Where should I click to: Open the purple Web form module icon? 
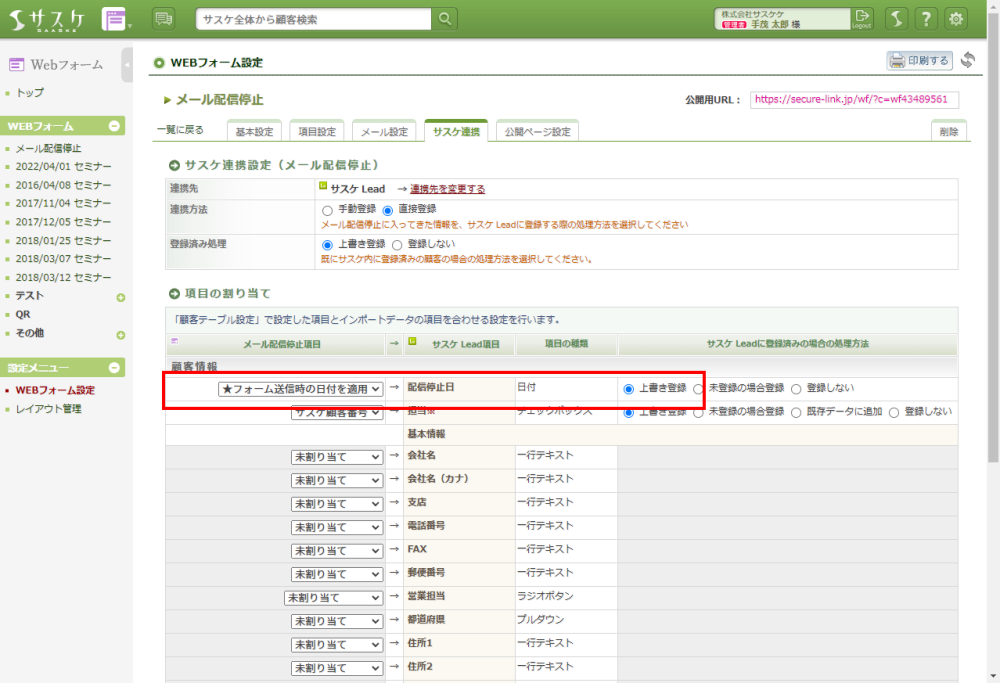116,19
